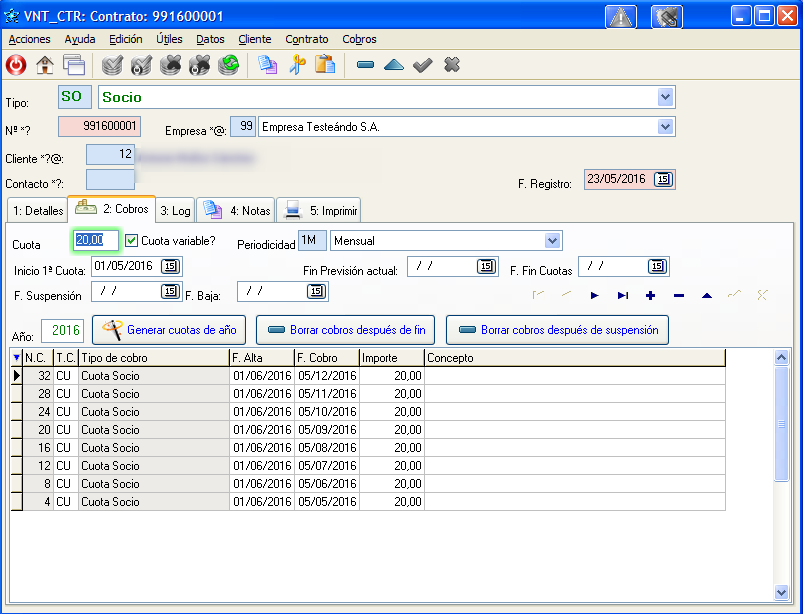Open the Acciones menu
Viewport: 803px width, 614px height.
[30, 39]
